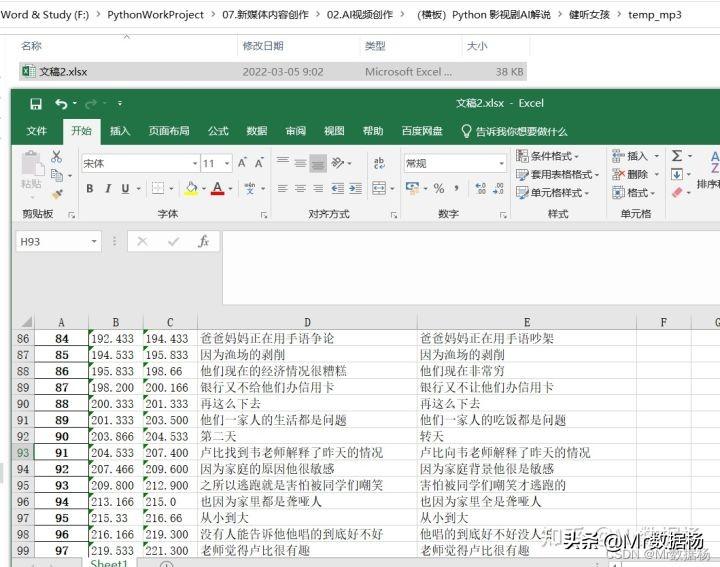This screenshot has width=720, height=567.
Task: Switch to the 视图 ribbon tab
Action: (x=334, y=131)
